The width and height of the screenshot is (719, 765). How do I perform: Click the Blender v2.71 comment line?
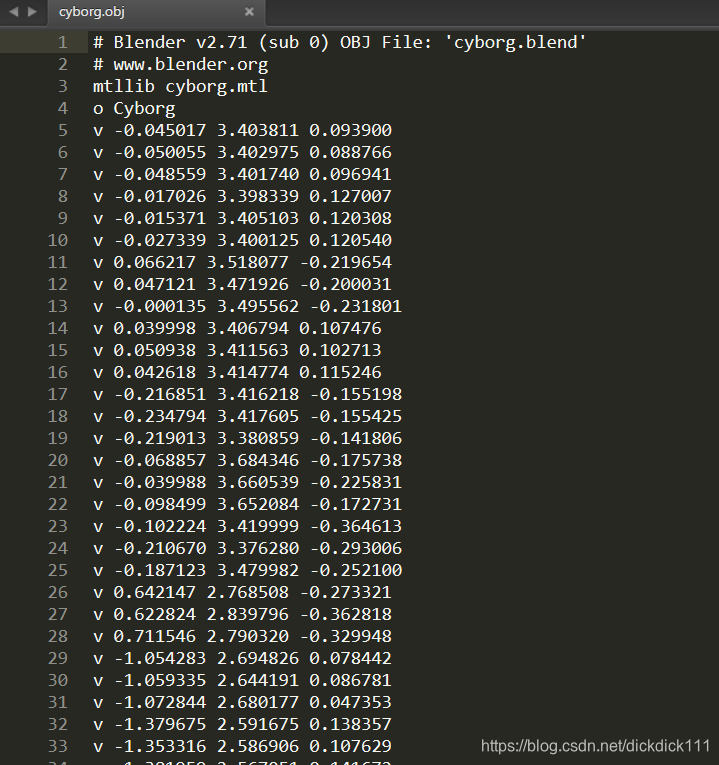340,42
